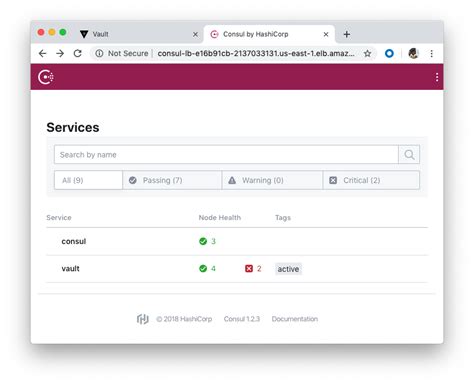
Task: Click the Search by name field
Action: [x=226, y=154]
